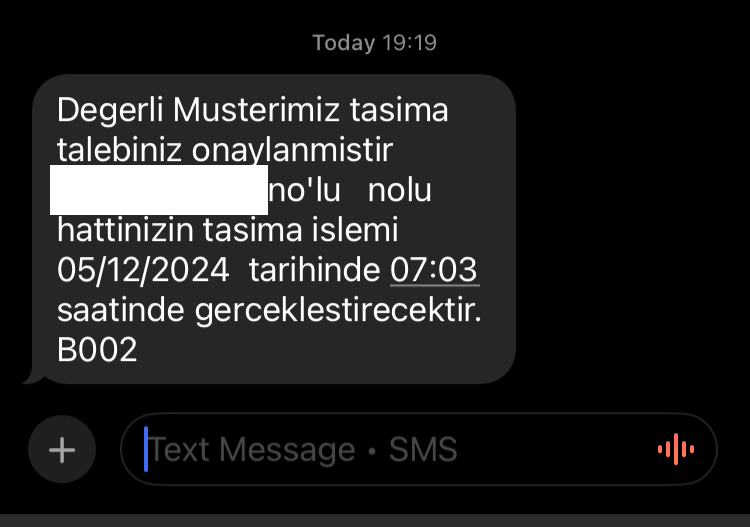Click the white redacted box in message
The height and width of the screenshot is (527, 750).
pos(159,190)
